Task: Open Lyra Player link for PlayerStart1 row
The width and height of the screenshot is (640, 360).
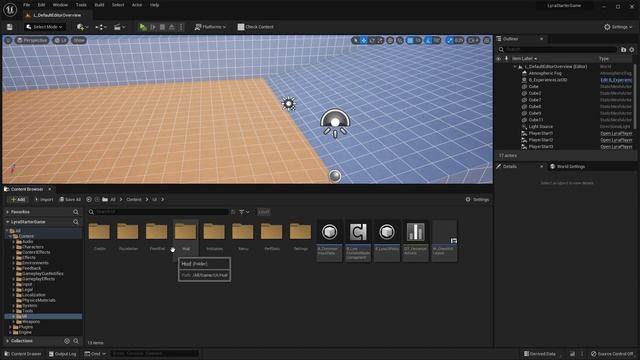Action: 616,133
